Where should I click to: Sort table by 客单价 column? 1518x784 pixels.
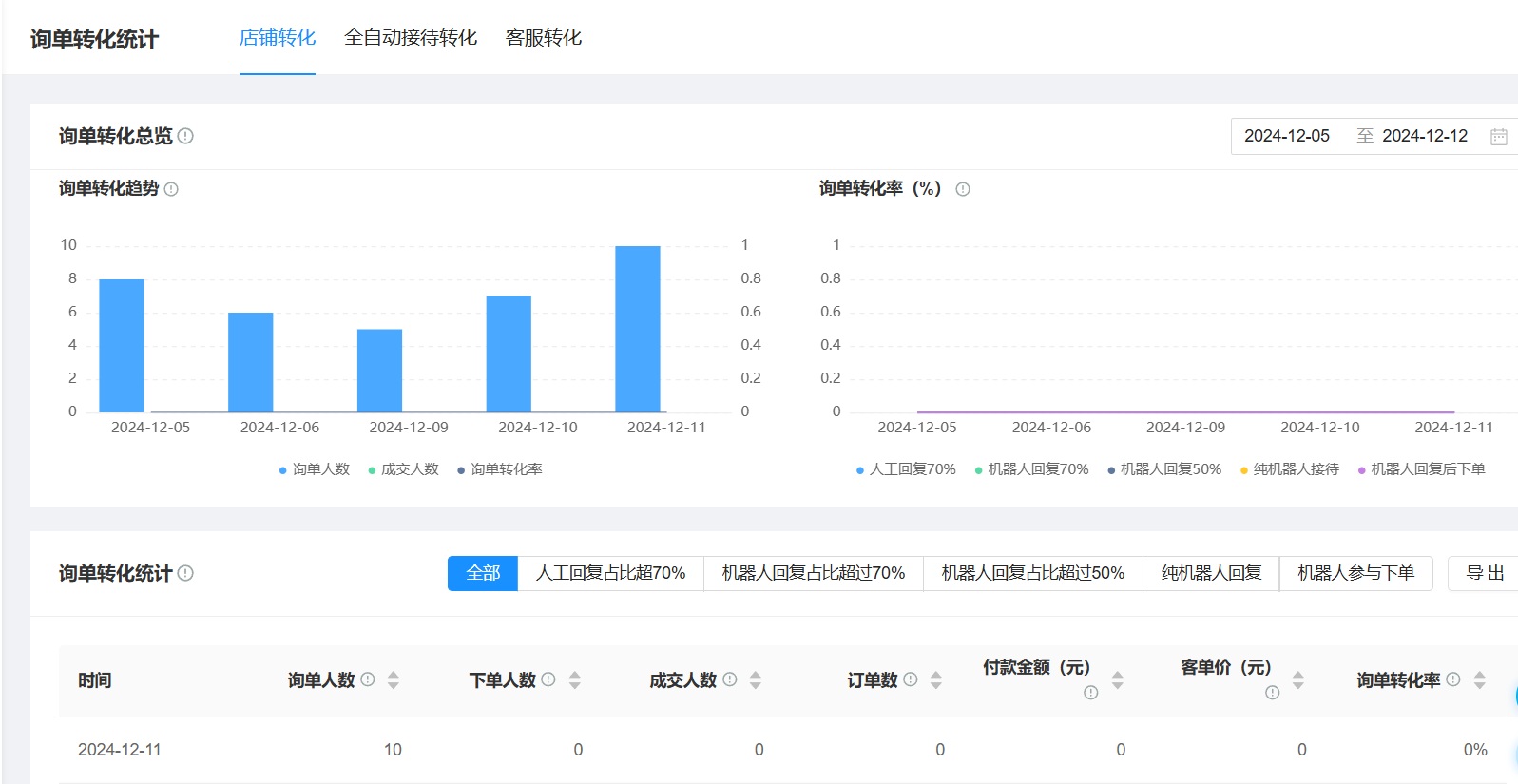click(1298, 680)
